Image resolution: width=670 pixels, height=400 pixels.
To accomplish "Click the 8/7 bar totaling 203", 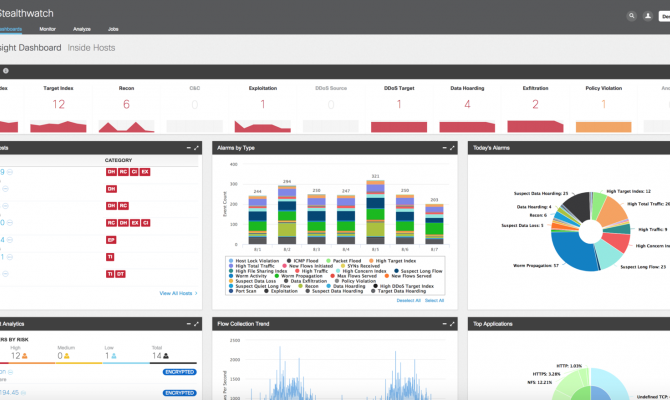I will click(x=434, y=224).
